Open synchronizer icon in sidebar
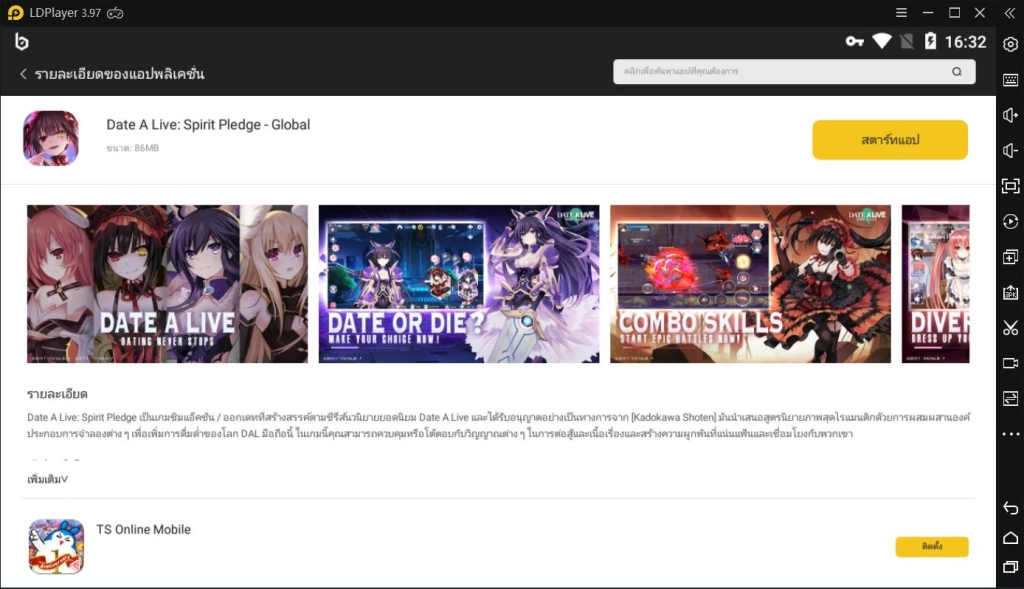 click(1010, 398)
